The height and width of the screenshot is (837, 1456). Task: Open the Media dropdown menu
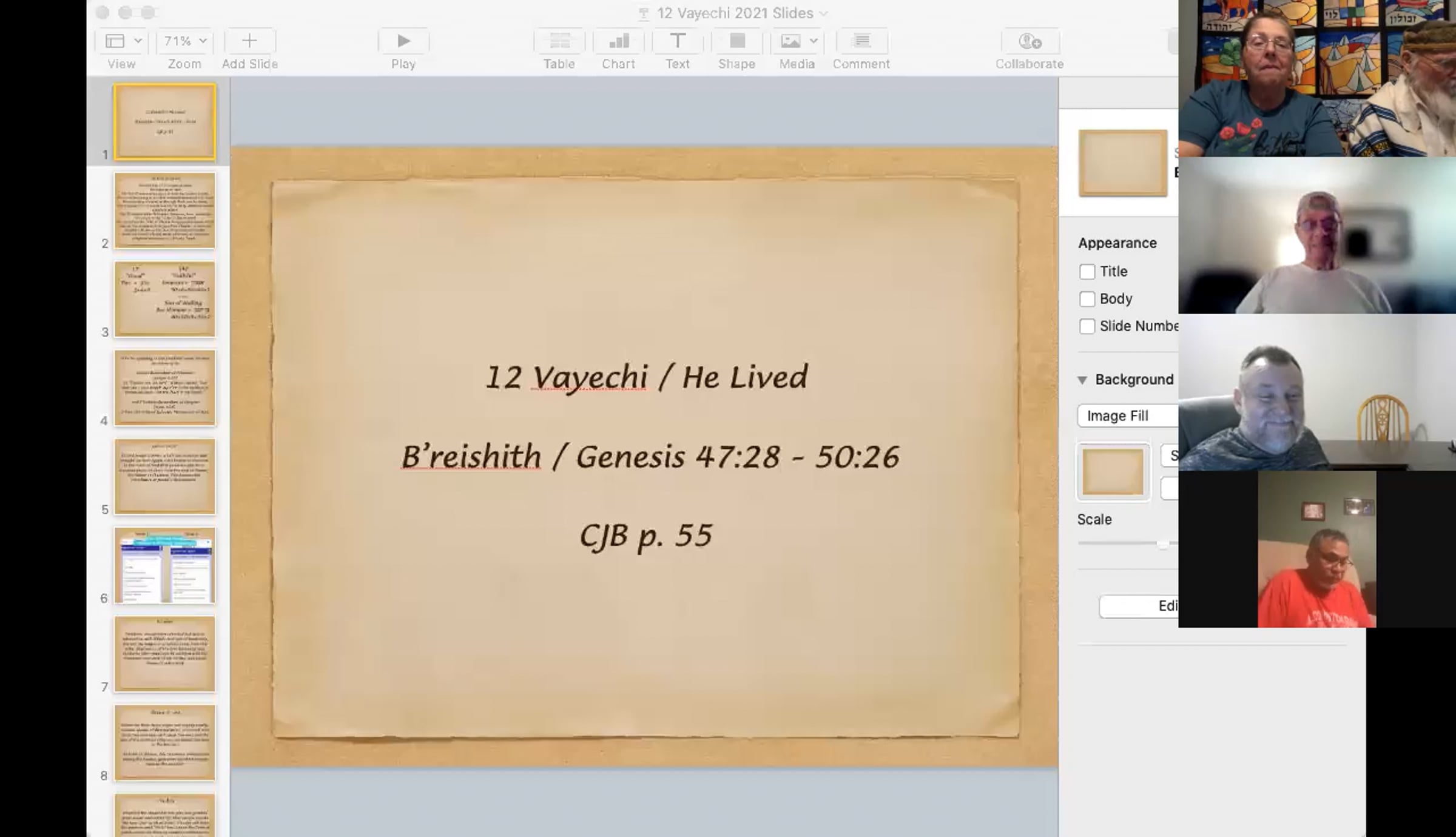tap(797, 41)
